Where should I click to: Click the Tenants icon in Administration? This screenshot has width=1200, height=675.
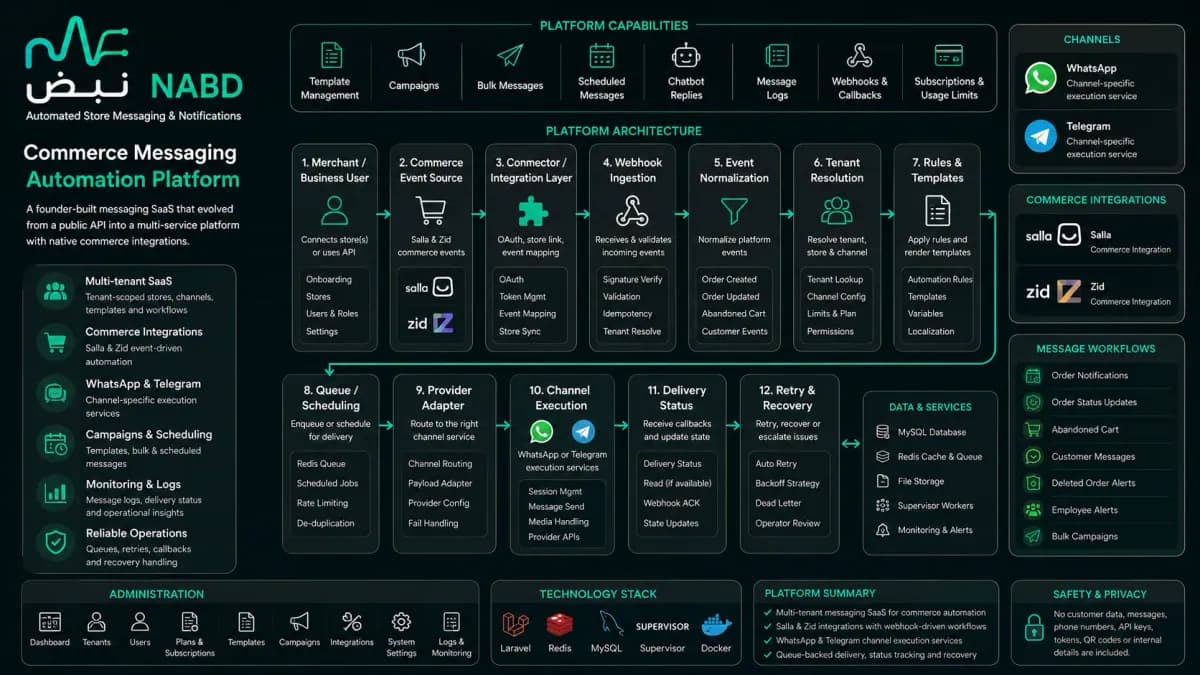[96, 622]
